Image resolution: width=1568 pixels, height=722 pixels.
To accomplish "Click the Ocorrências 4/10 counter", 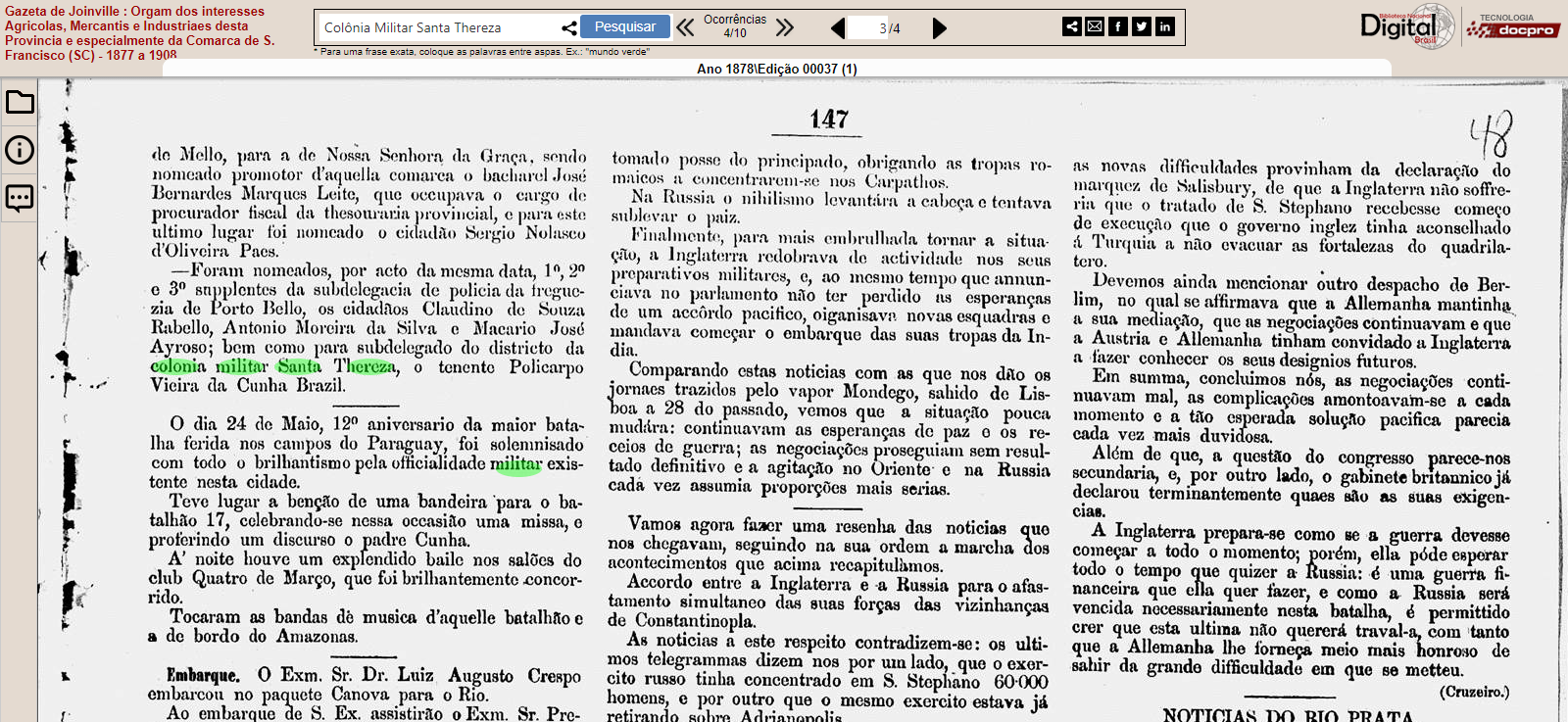I will coord(735,26).
